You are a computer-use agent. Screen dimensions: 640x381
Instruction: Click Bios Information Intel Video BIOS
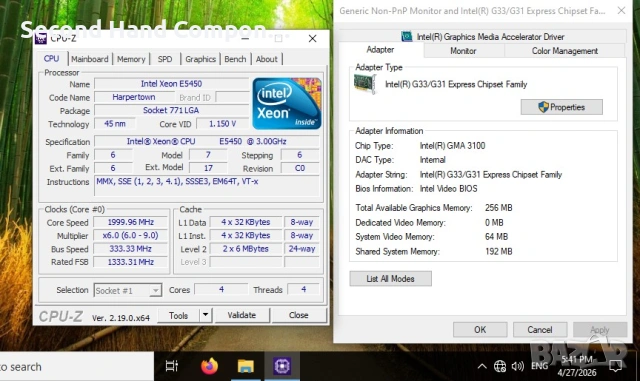pos(449,189)
